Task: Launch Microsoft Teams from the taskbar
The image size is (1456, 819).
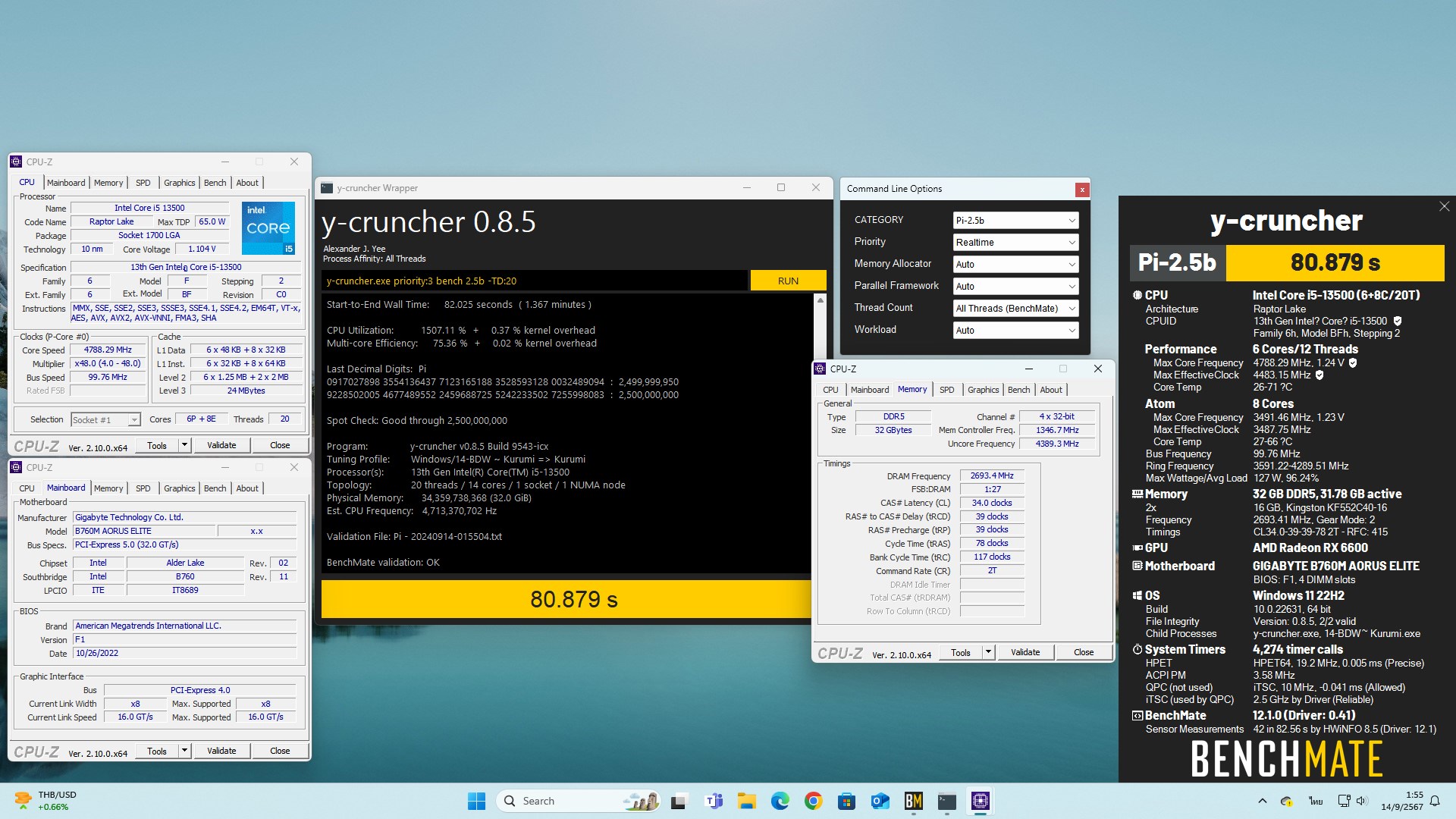Action: point(713,801)
